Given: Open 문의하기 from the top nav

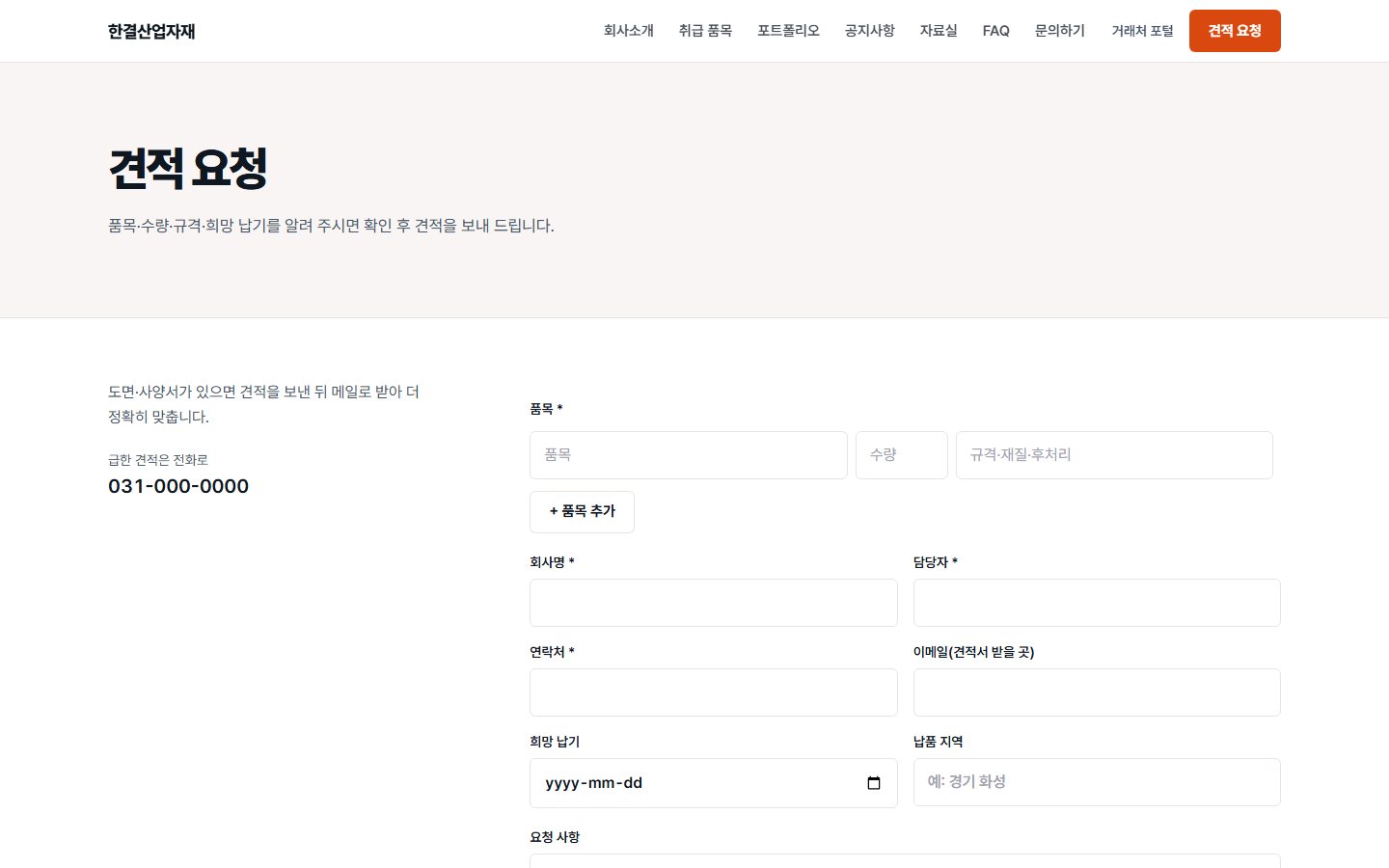Looking at the screenshot, I should [x=1060, y=31].
